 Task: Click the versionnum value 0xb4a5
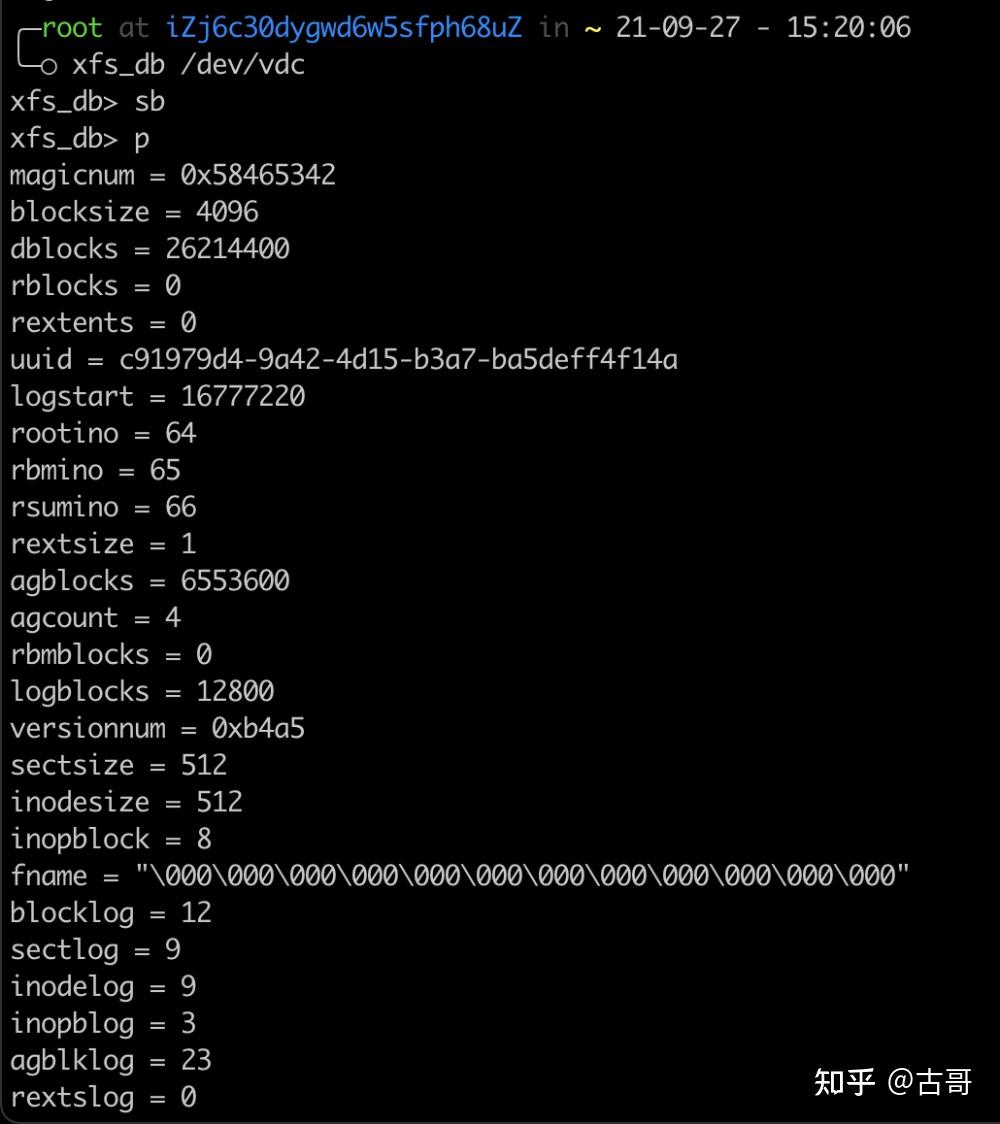(258, 728)
